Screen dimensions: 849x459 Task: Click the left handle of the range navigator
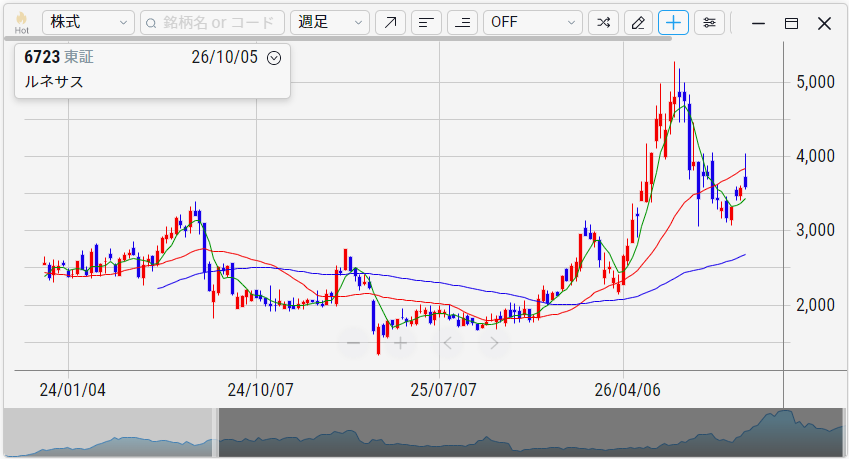[x=216, y=432]
